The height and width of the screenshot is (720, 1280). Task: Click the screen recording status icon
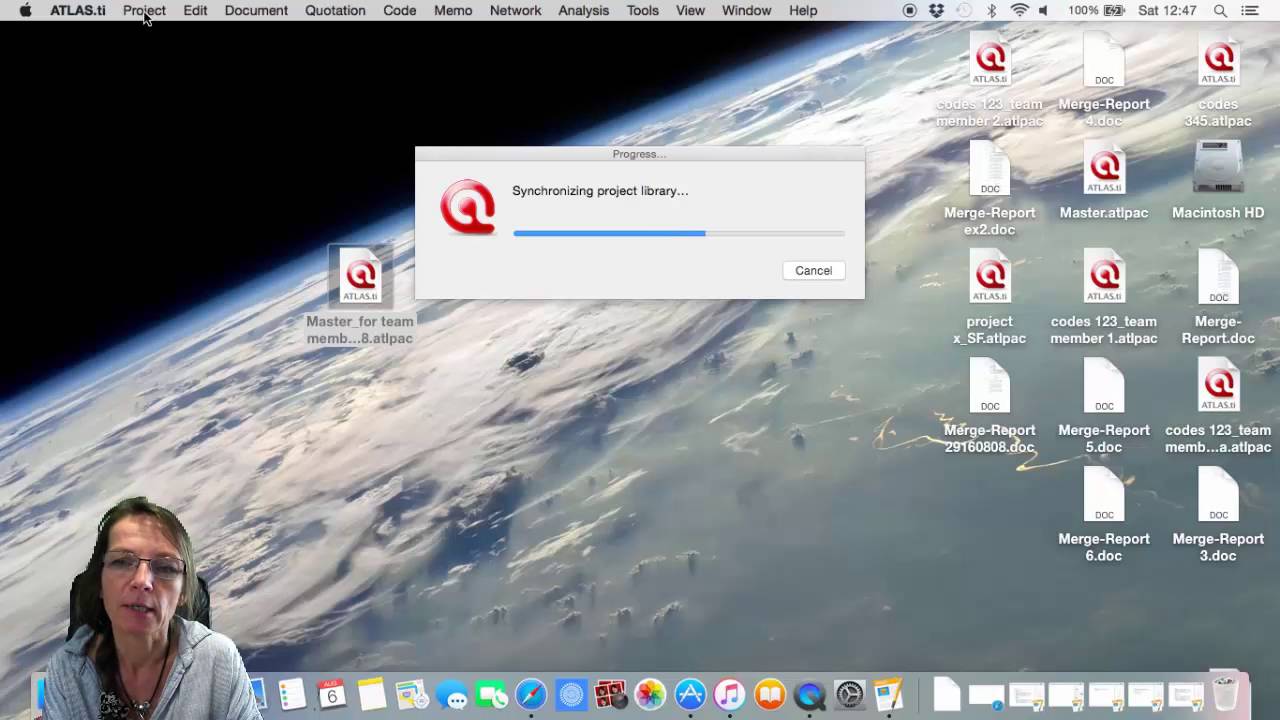pyautogui.click(x=909, y=10)
